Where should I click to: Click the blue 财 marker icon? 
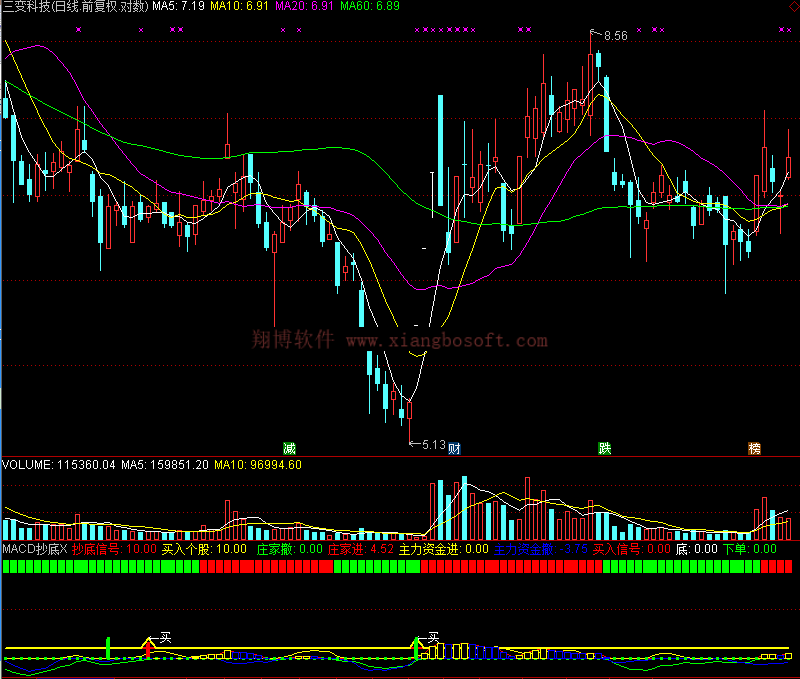(x=454, y=447)
